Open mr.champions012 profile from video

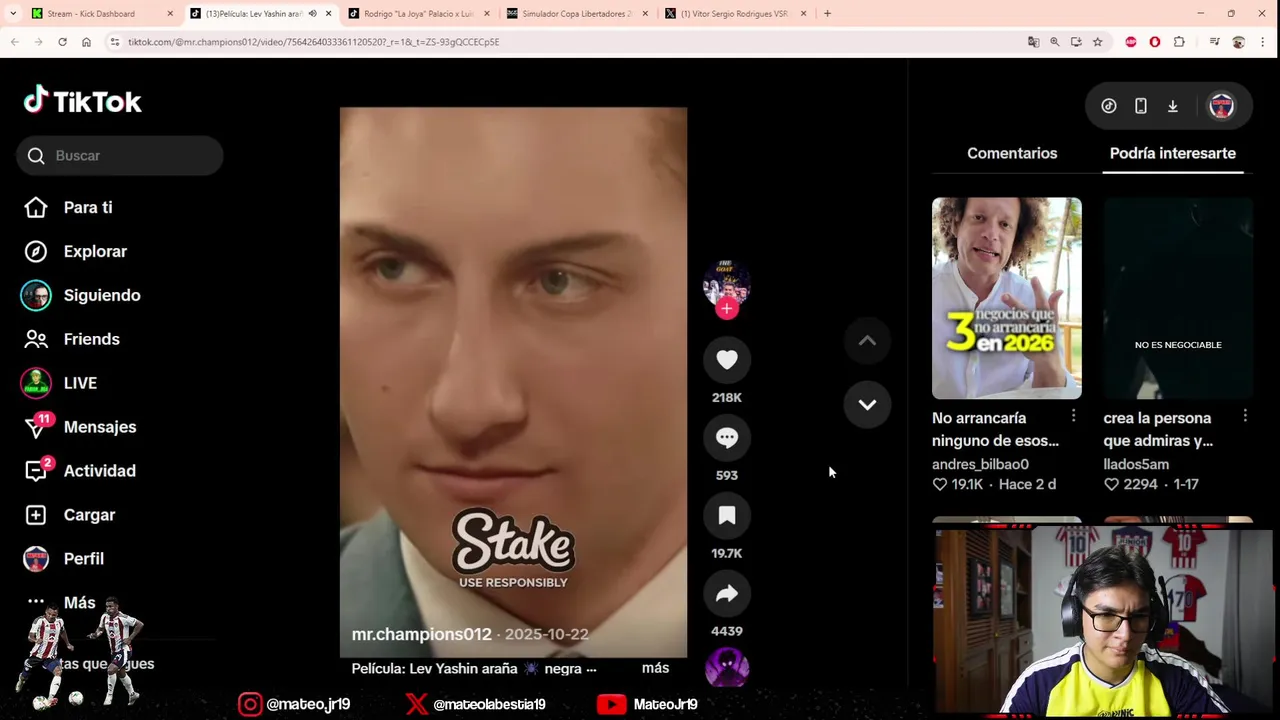click(422, 634)
